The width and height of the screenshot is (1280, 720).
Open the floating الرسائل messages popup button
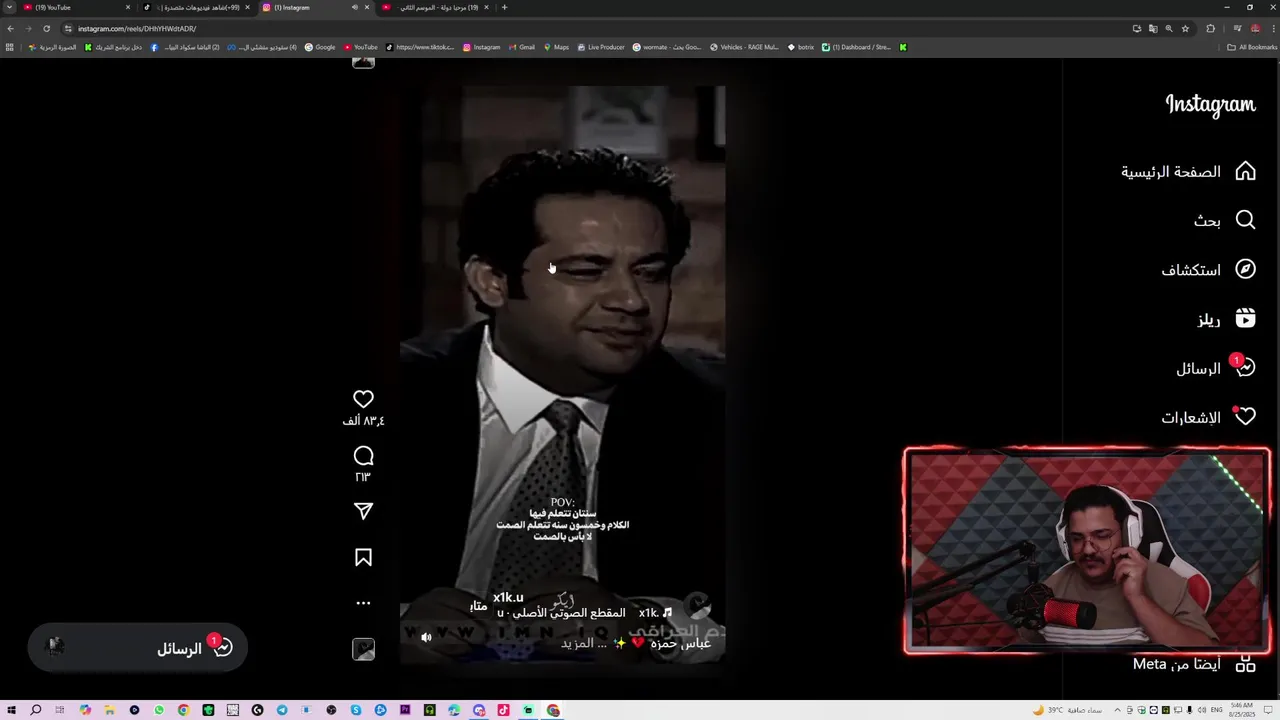pyautogui.click(x=137, y=648)
